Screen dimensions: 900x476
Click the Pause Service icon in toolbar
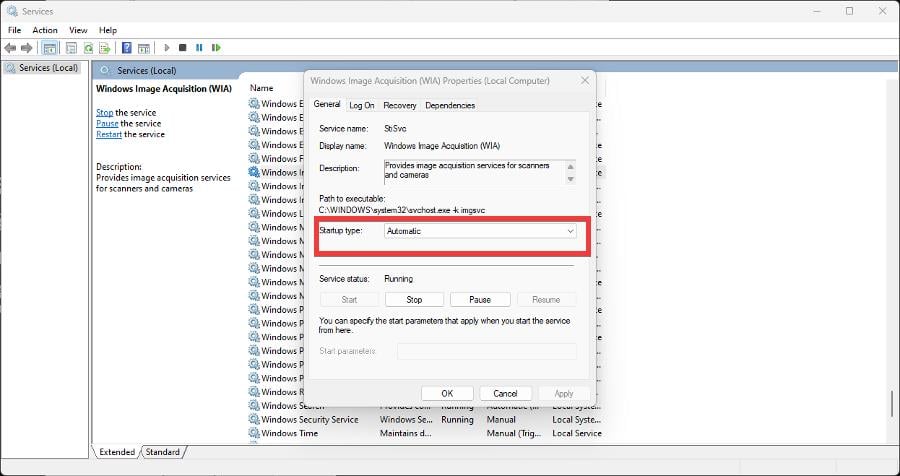[199, 48]
